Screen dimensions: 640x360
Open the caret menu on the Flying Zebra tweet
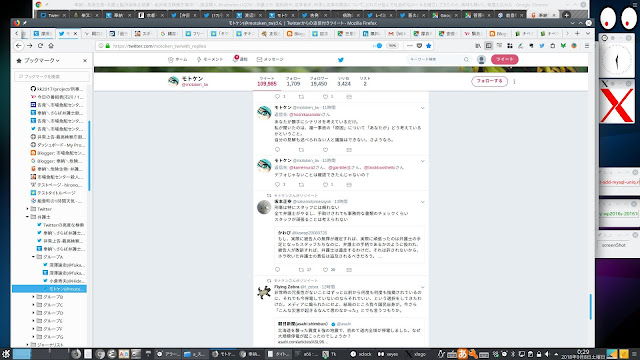[x=422, y=287]
